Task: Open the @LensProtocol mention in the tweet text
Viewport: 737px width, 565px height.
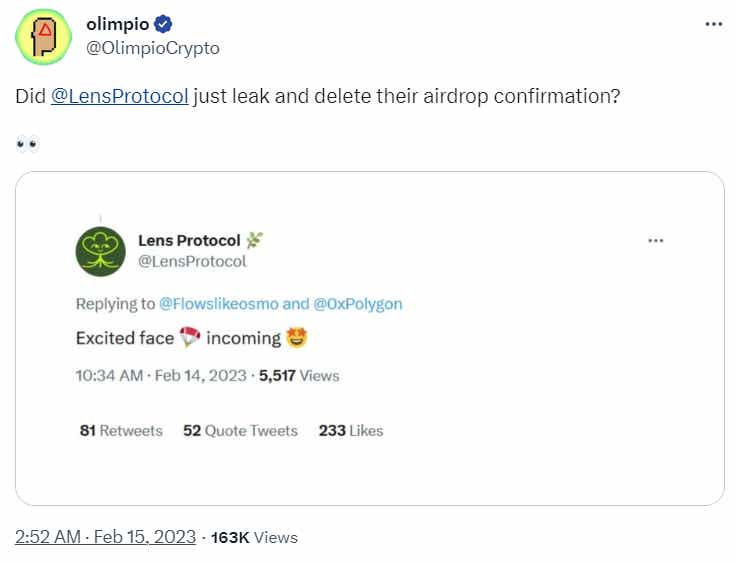Action: pos(119,98)
